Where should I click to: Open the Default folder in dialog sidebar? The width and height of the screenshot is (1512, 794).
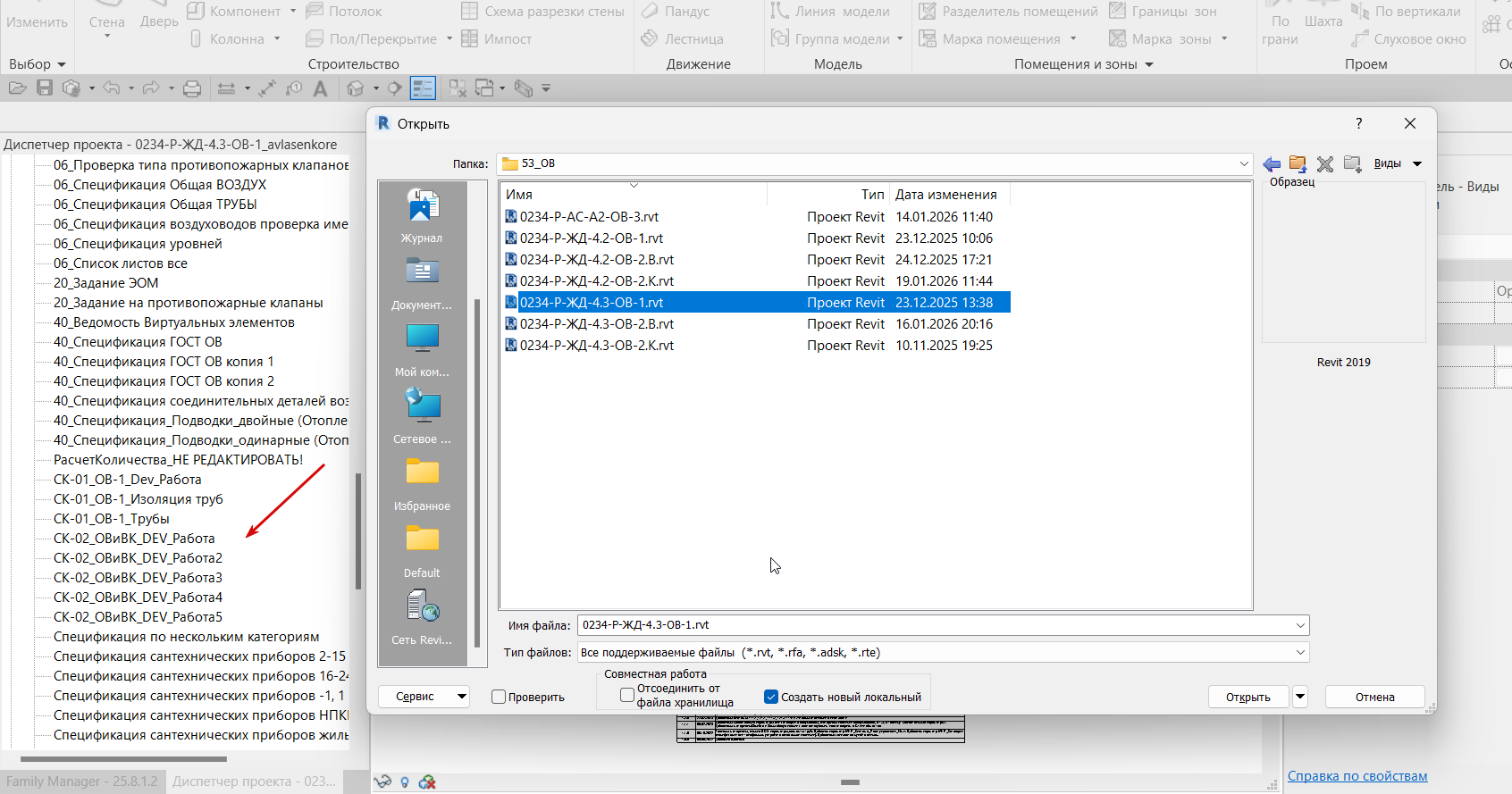[422, 550]
